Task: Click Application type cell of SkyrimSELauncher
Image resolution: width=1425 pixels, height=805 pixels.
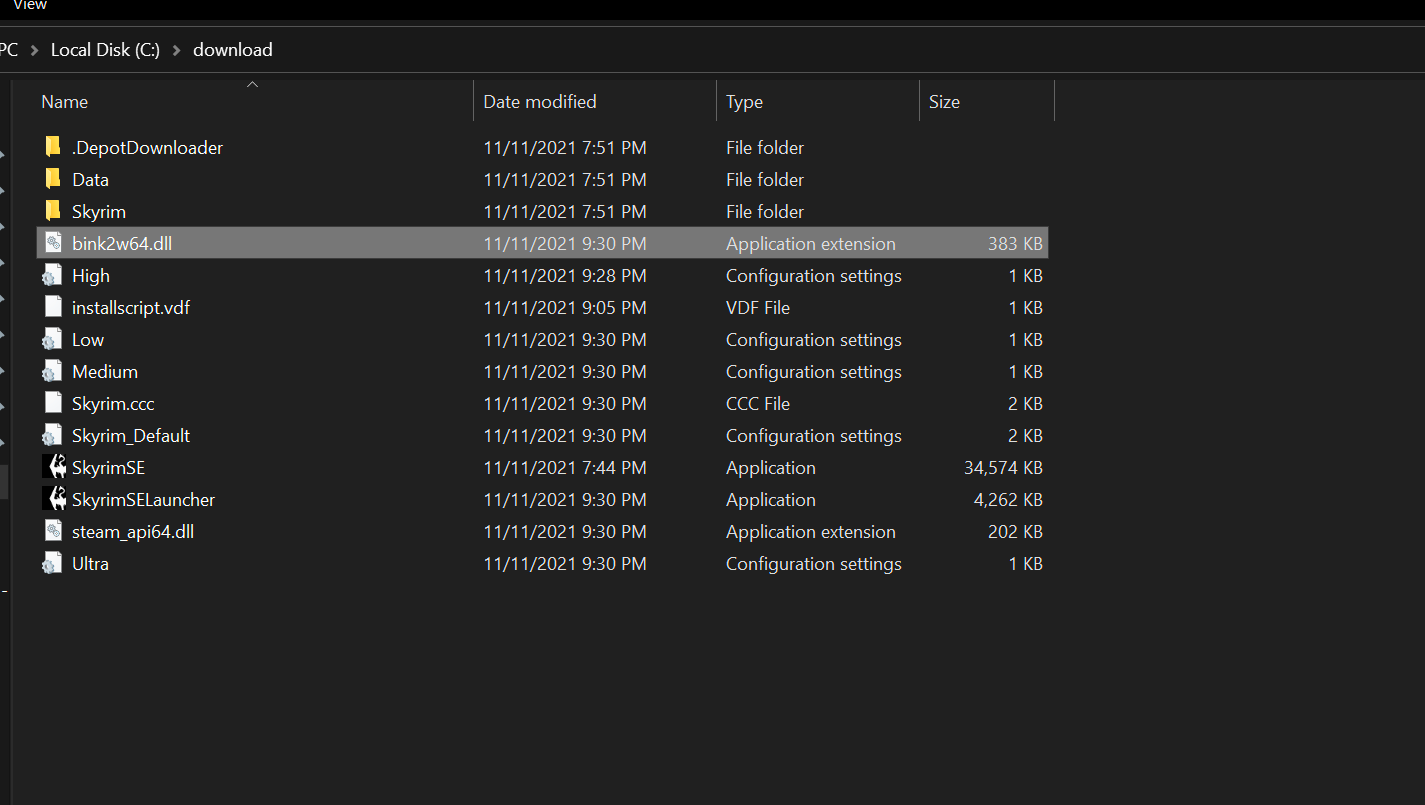Action: 771,500
